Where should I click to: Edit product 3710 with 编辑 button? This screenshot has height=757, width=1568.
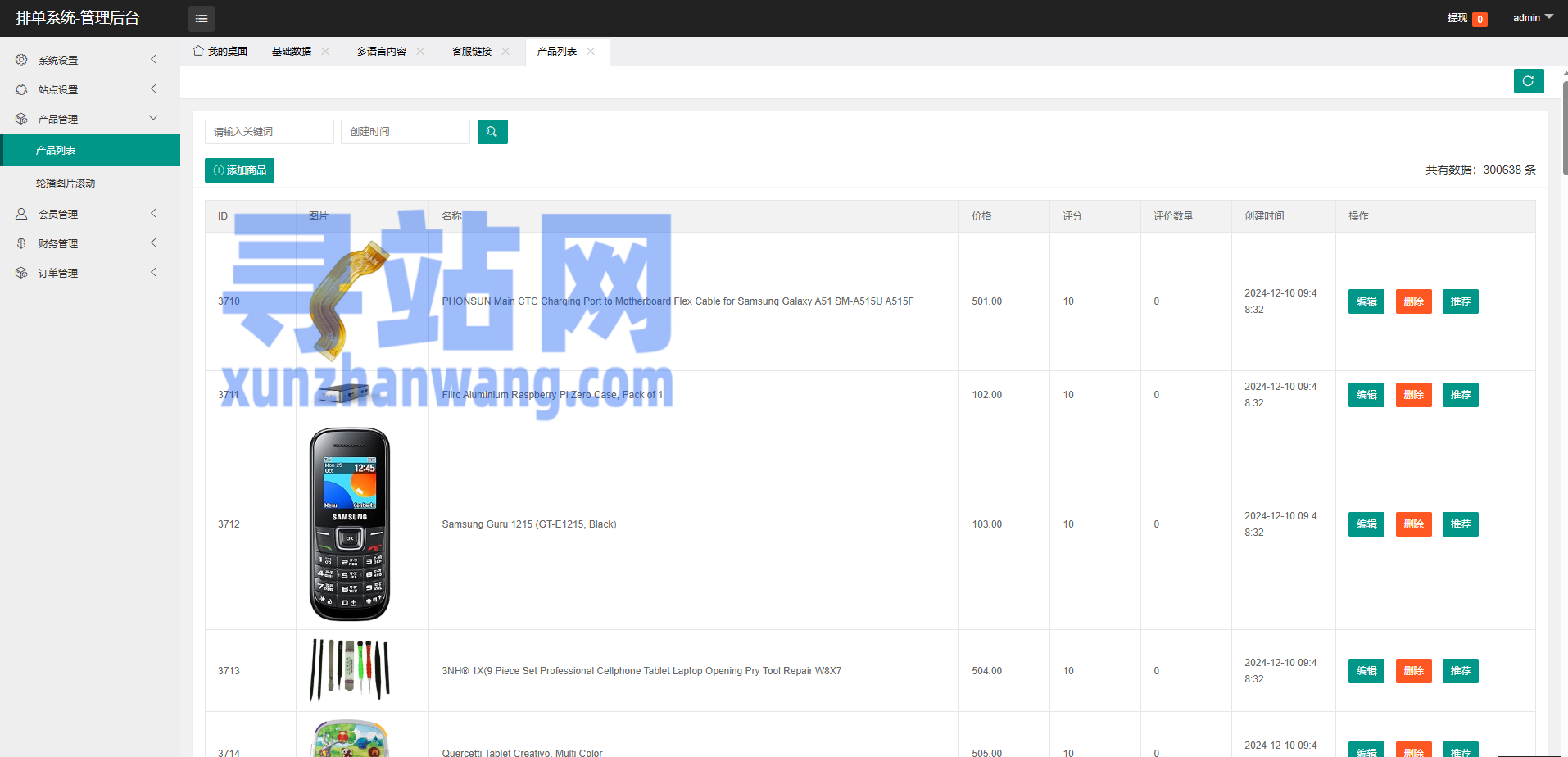pyautogui.click(x=1366, y=301)
